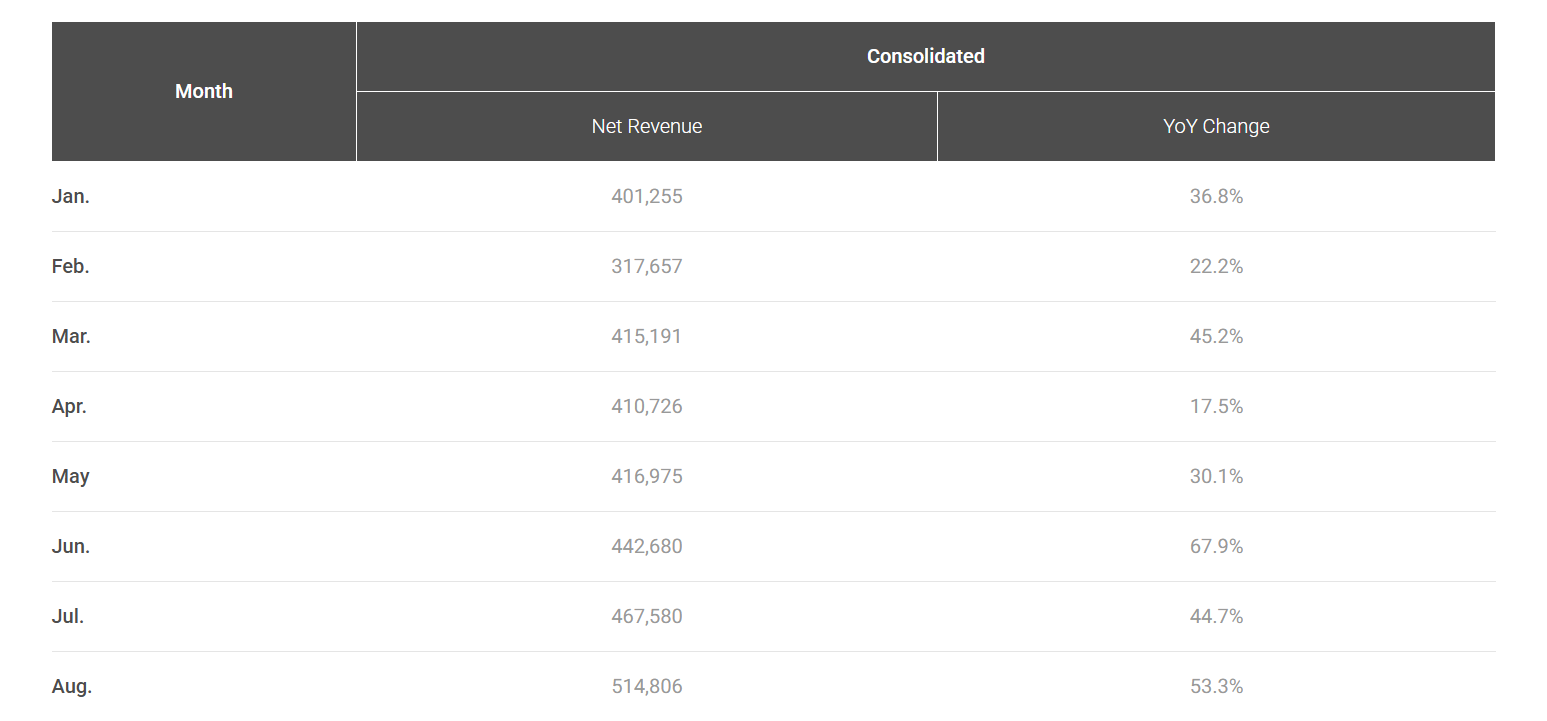Screen dimensions: 1547x721
Task: Click February net revenue 317,657
Action: coord(647,267)
